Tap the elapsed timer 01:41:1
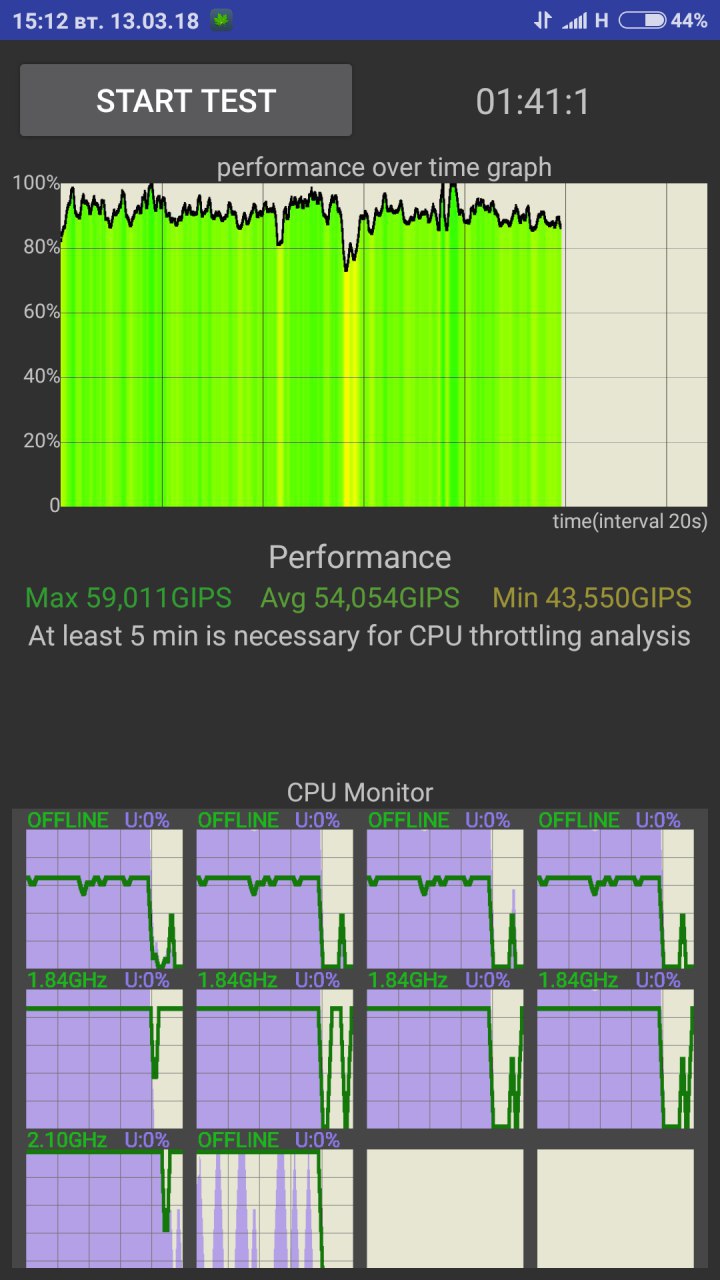This screenshot has height=1280, width=720. click(533, 101)
